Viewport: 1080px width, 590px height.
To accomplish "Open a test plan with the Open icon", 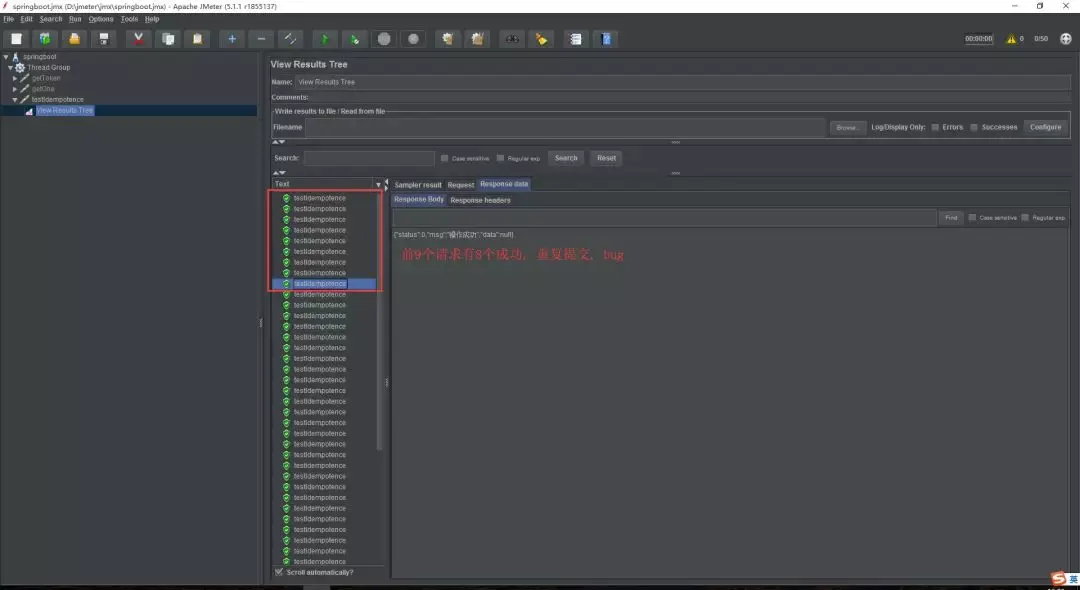I will [x=74, y=39].
